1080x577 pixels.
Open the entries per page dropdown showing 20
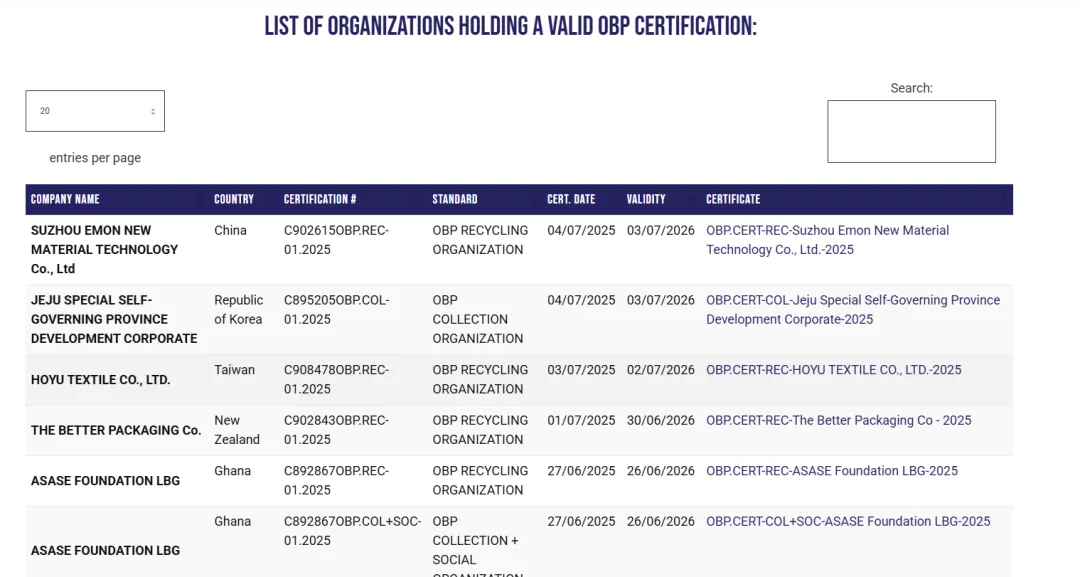point(95,111)
